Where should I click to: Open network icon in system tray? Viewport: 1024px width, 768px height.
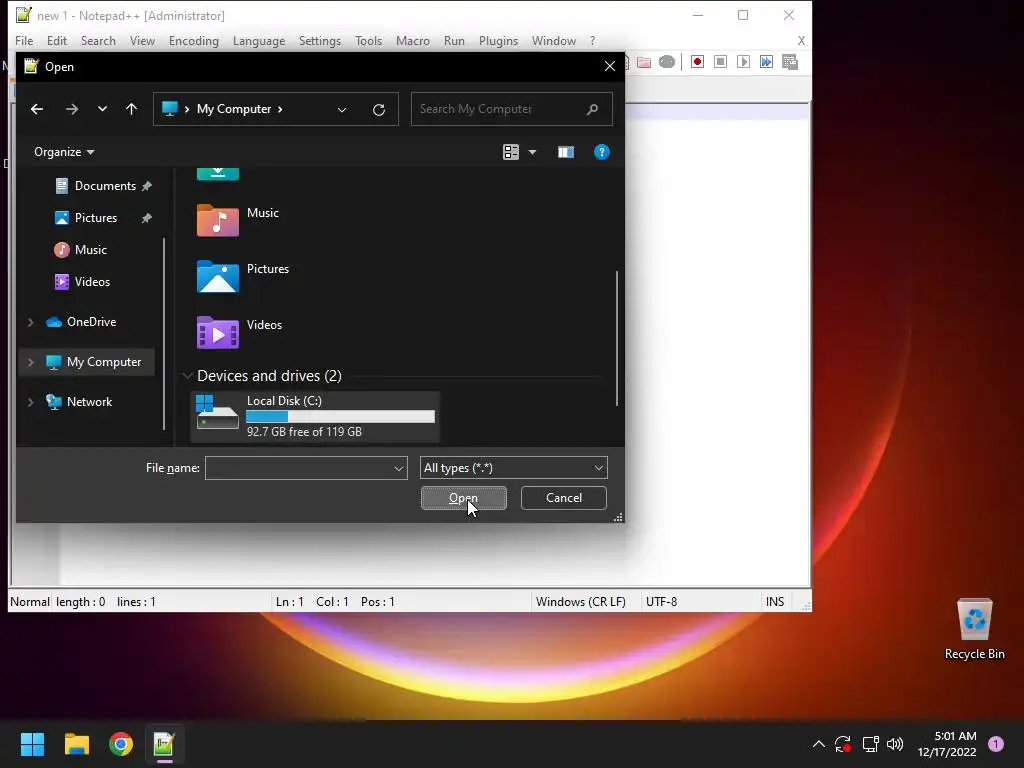click(871, 744)
